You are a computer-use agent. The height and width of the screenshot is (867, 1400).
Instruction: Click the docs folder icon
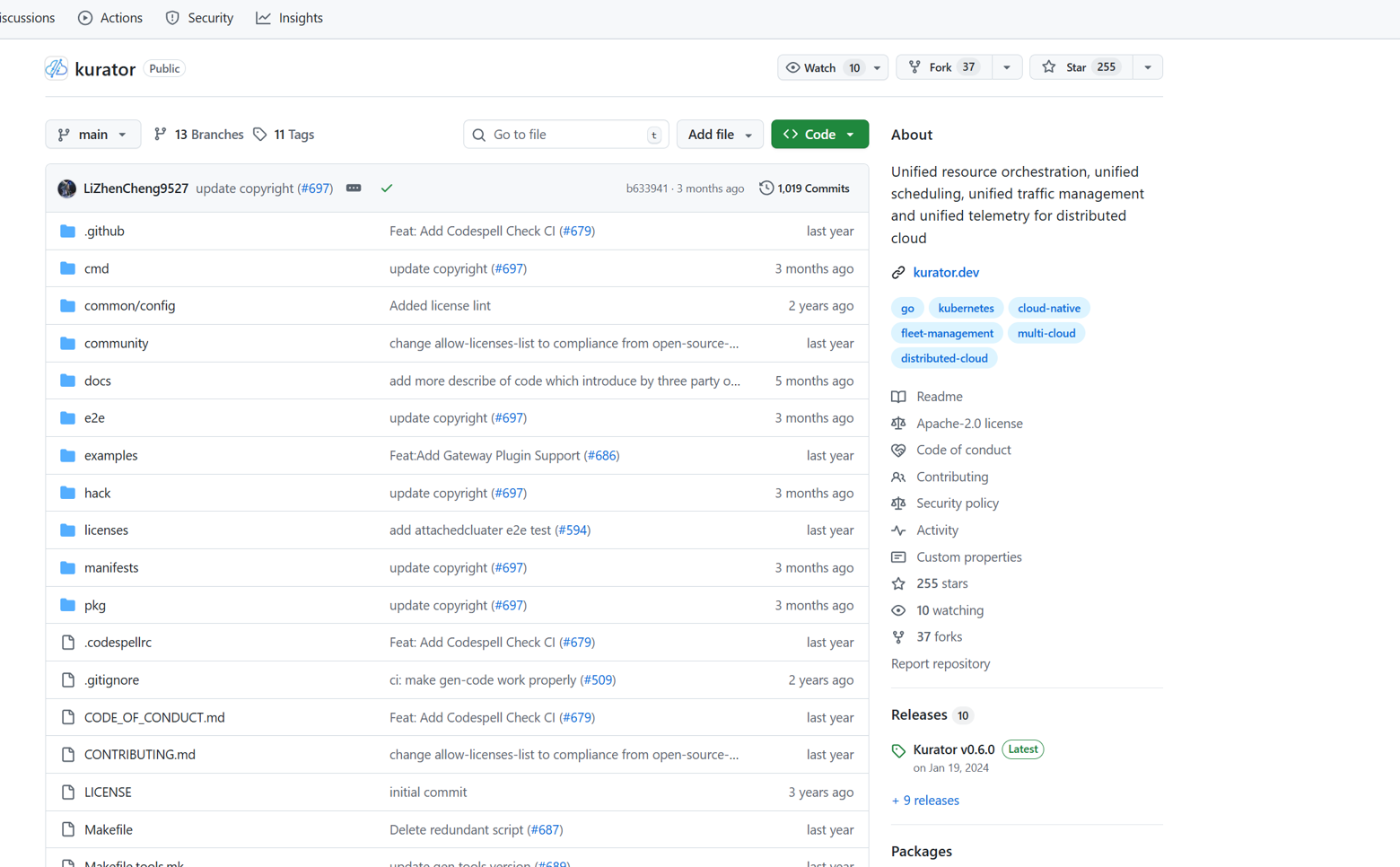pos(67,381)
